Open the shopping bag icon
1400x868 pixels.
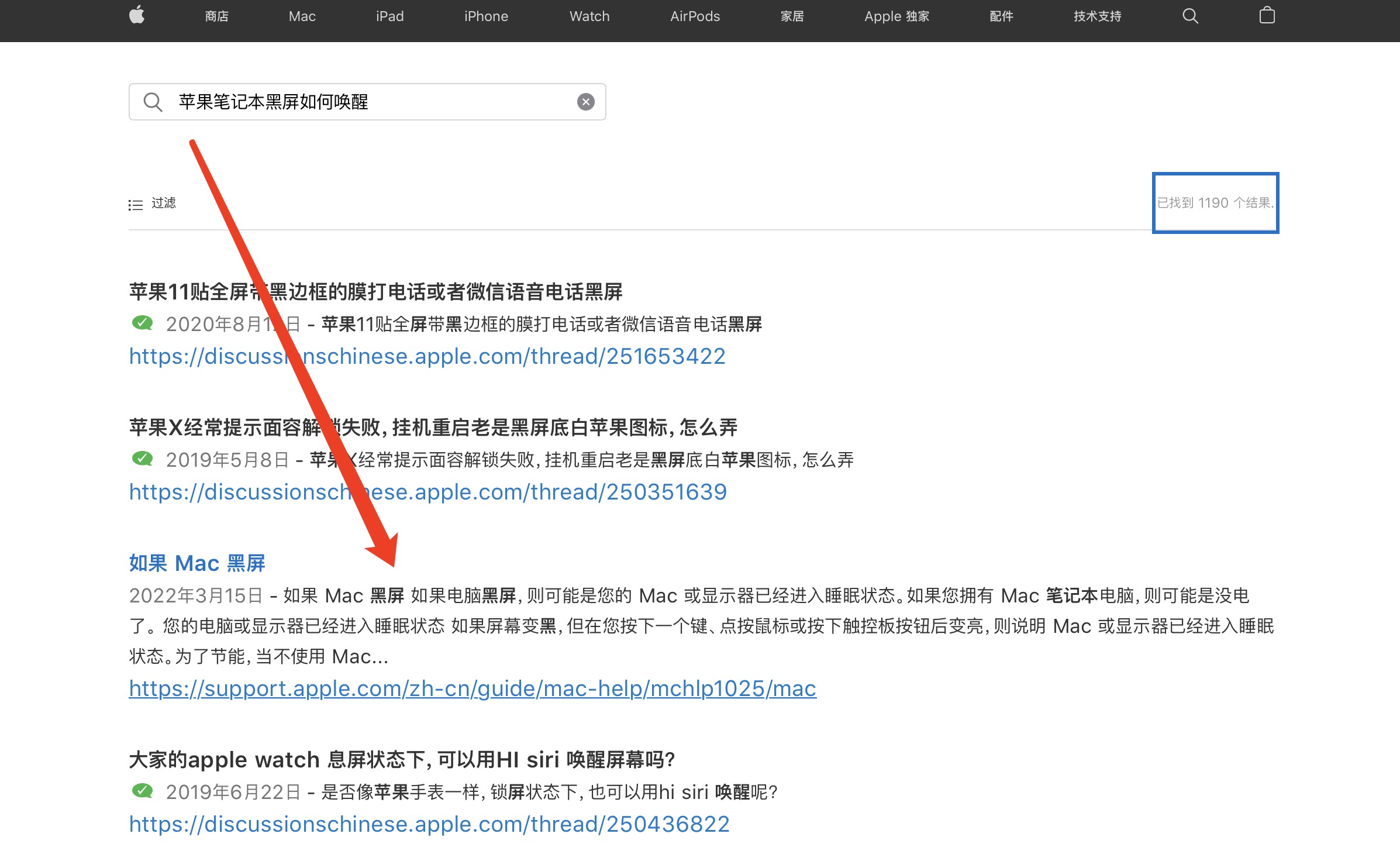tap(1267, 15)
